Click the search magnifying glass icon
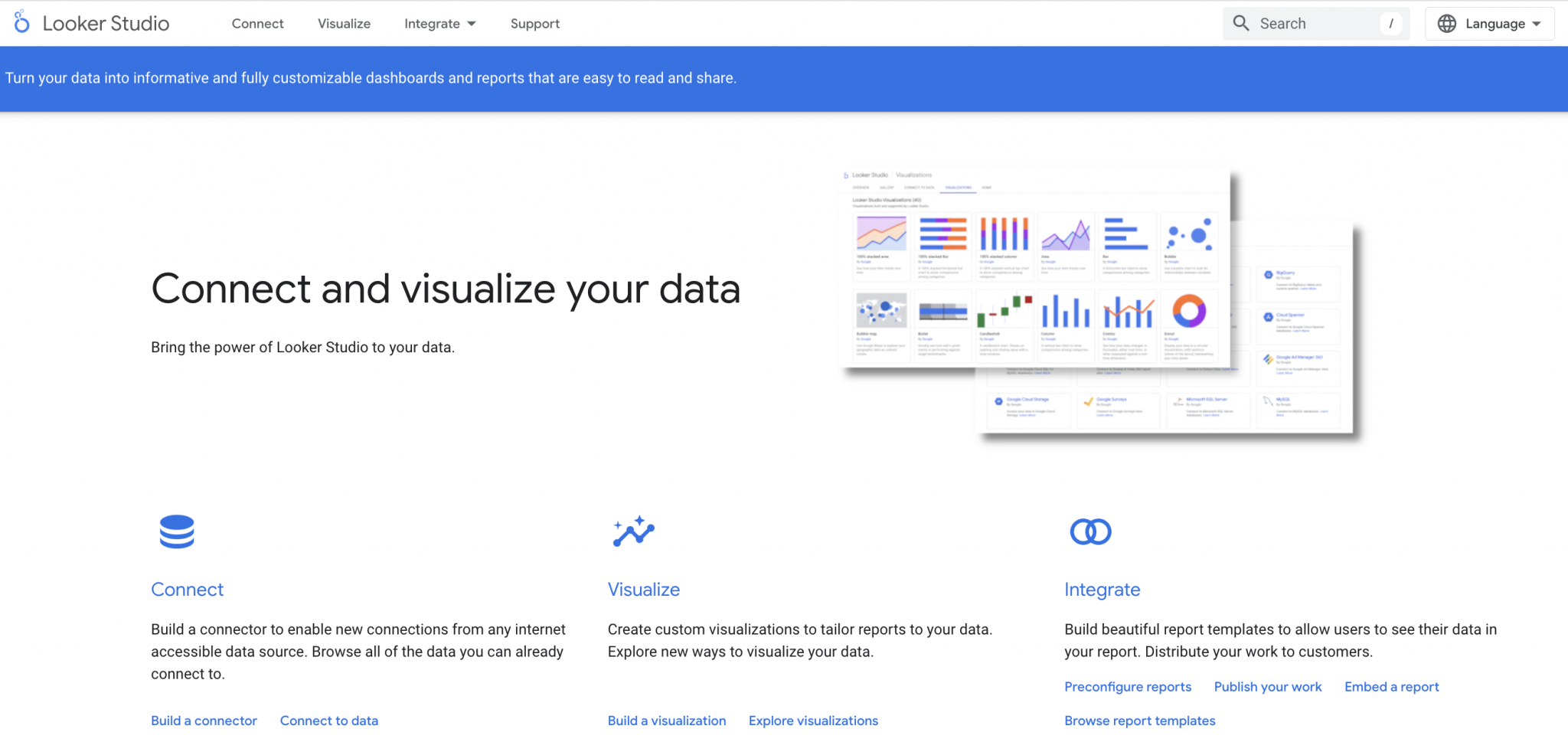 click(1241, 23)
